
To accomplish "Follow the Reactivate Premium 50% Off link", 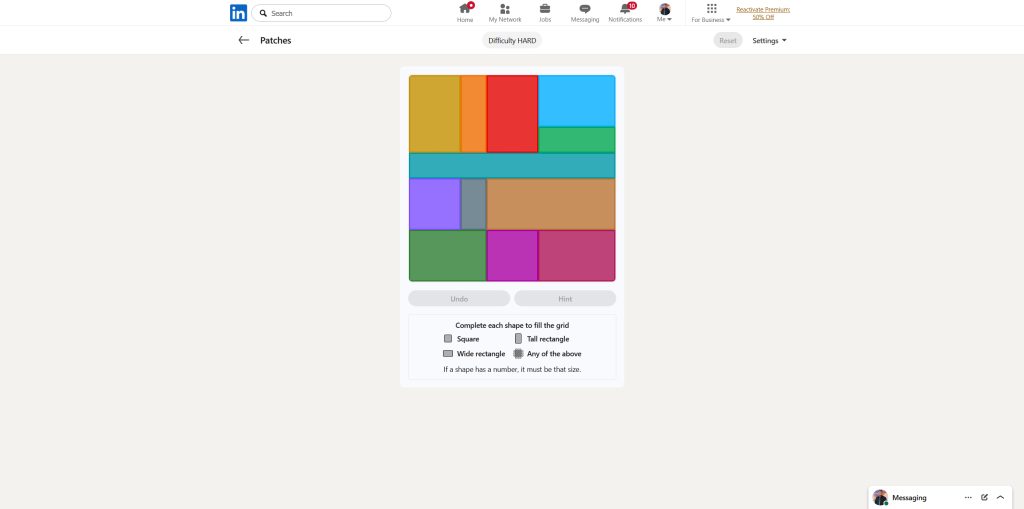I will pyautogui.click(x=763, y=13).
